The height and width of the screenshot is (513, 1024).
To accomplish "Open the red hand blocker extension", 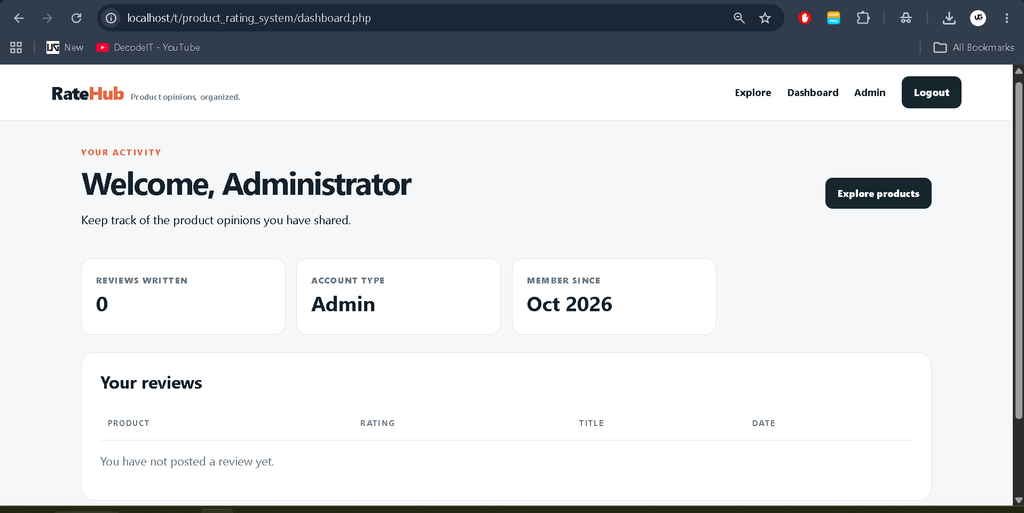I will tap(805, 18).
